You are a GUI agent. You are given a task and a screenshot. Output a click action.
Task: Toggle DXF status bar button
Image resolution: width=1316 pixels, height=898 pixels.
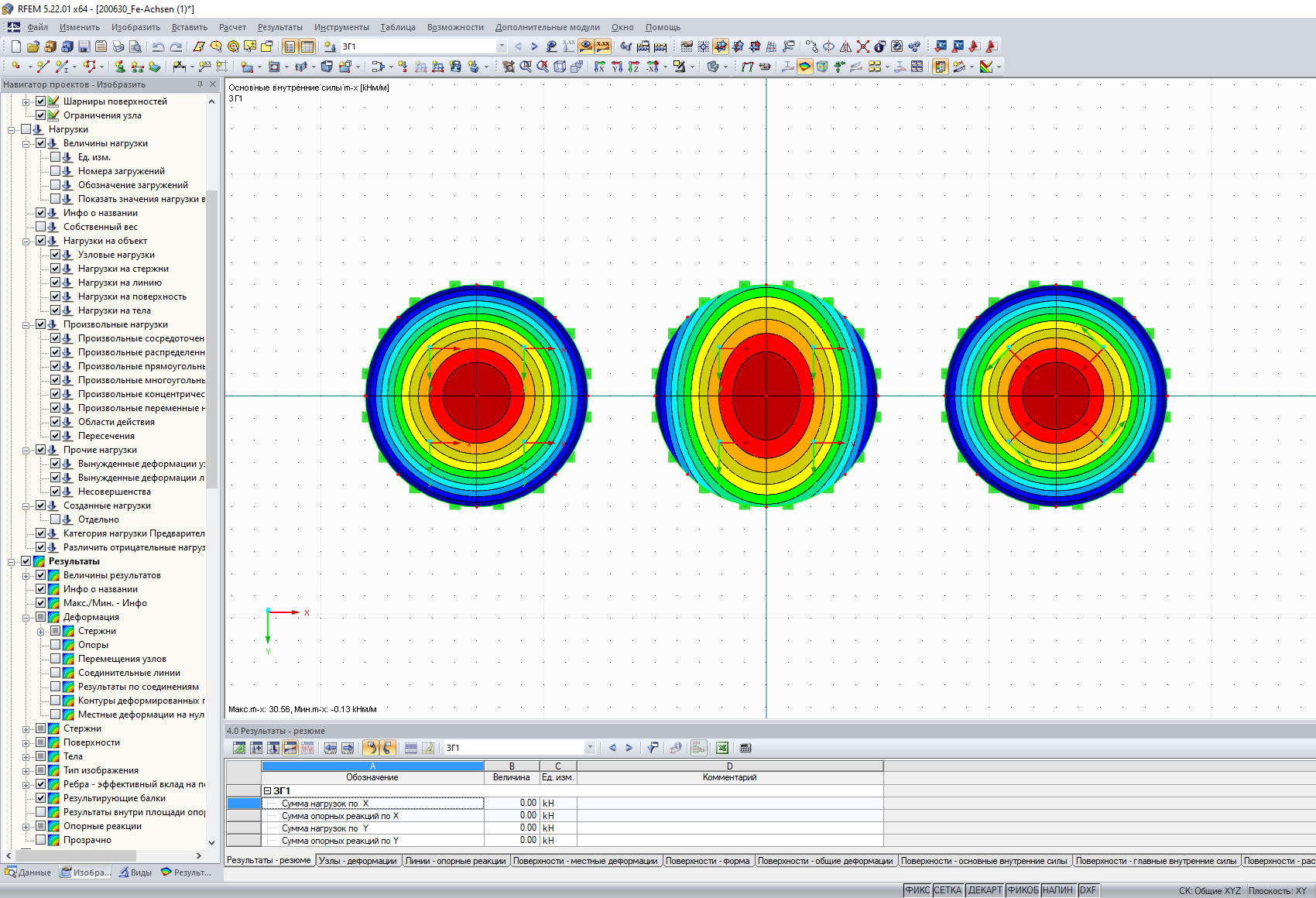click(1088, 890)
